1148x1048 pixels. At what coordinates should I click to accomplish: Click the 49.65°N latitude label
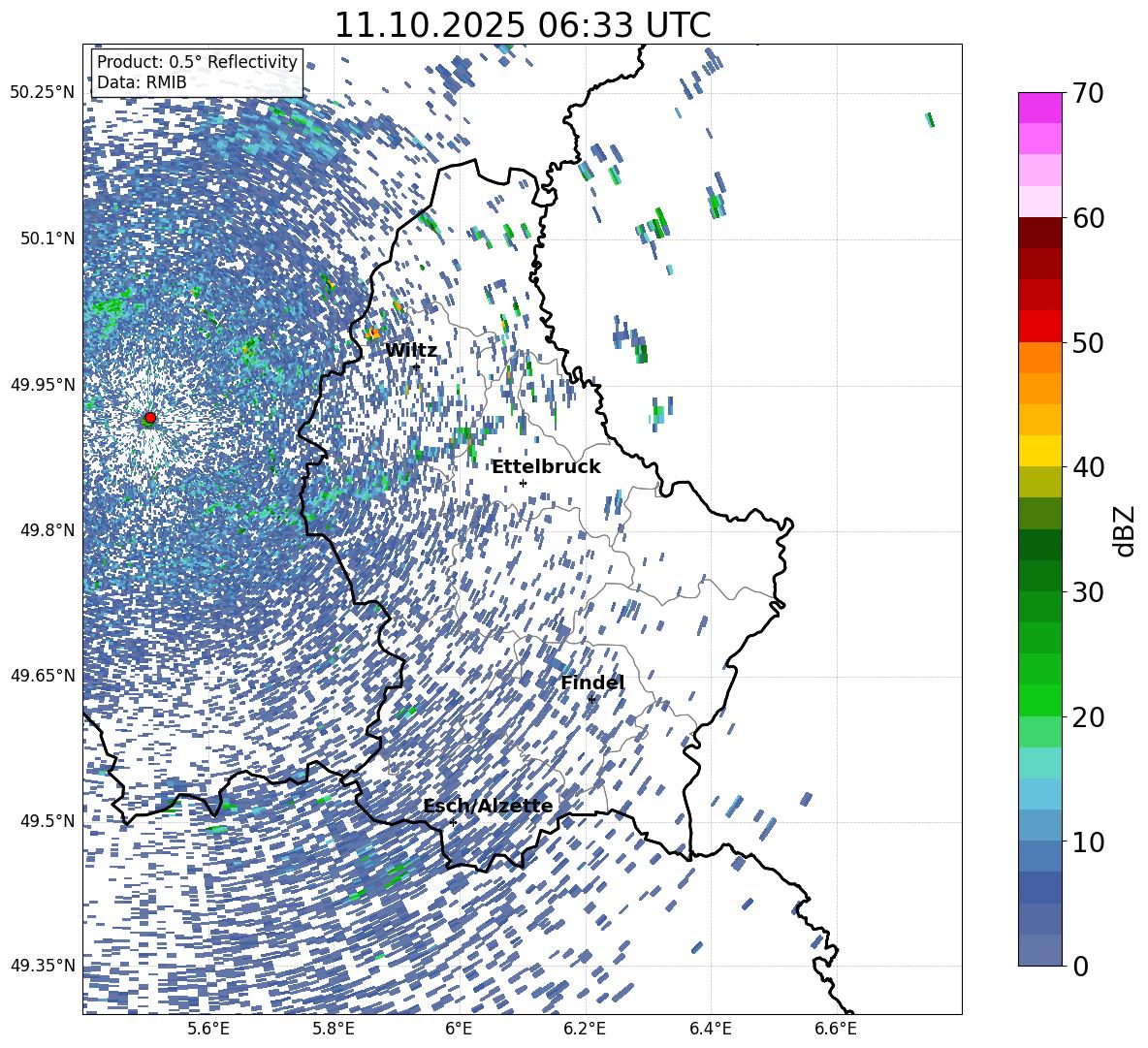click(43, 675)
